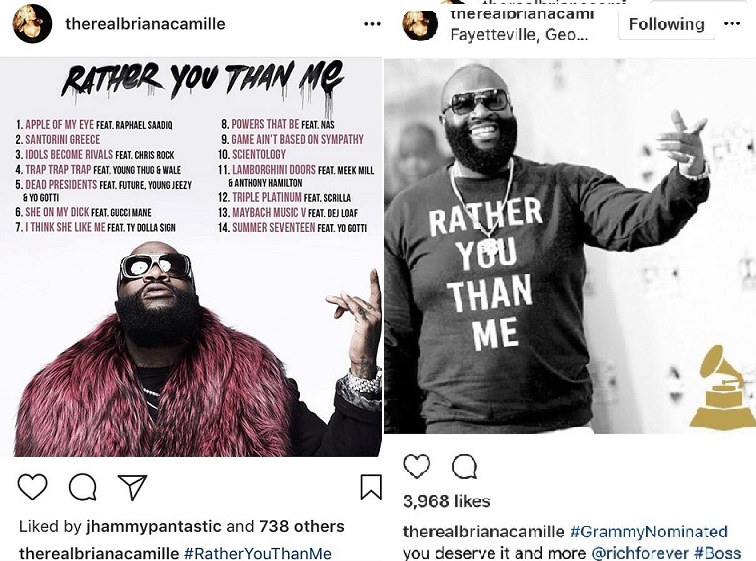Toggle the Following button

click(x=666, y=24)
